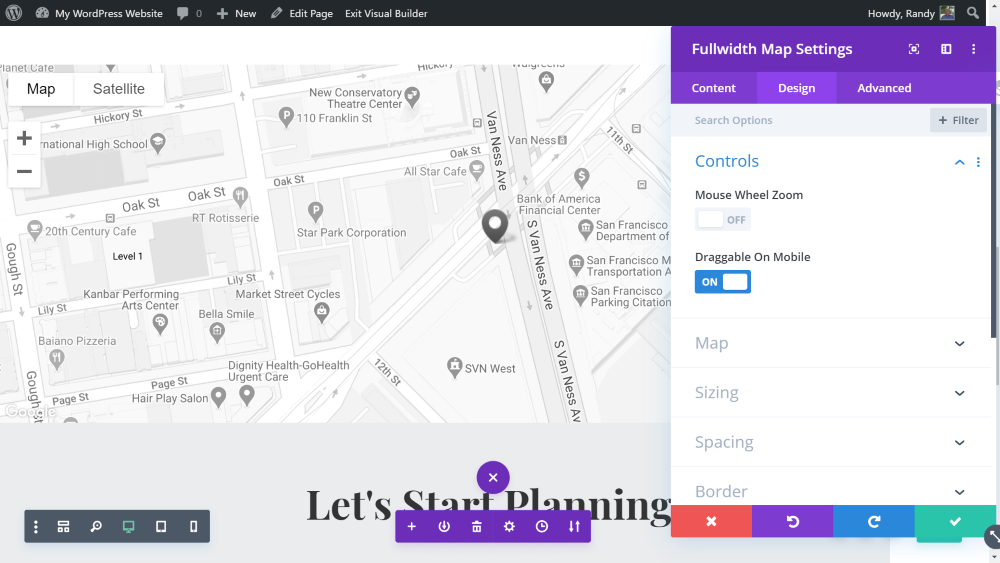Focus the Search Options field
Viewport: 1000px width, 563px height.
pyautogui.click(x=800, y=121)
